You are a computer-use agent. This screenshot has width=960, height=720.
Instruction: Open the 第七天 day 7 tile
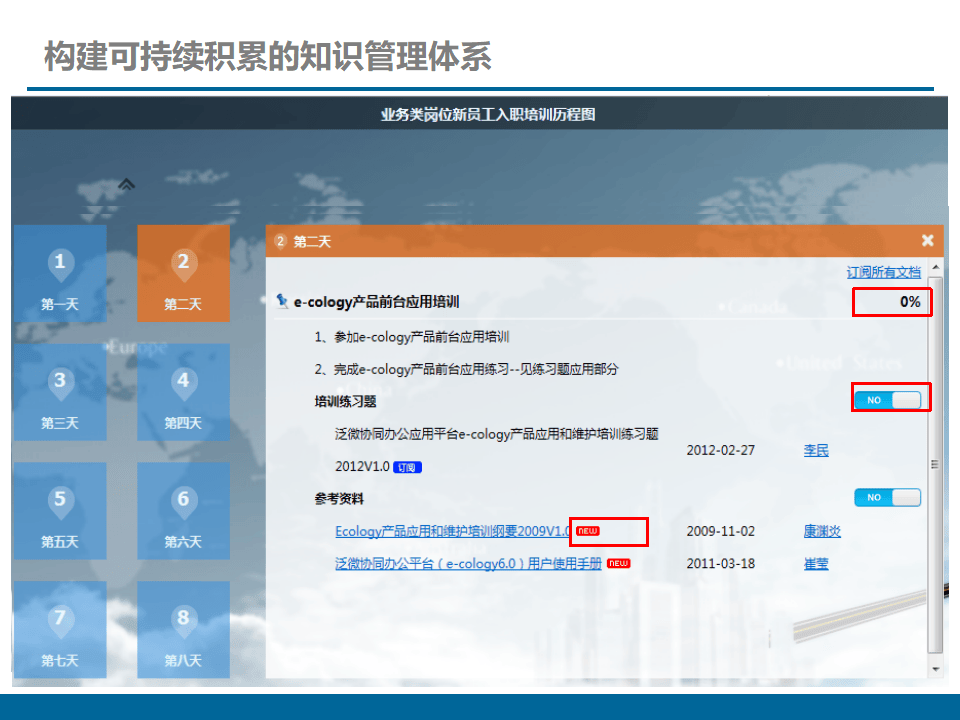(60, 629)
